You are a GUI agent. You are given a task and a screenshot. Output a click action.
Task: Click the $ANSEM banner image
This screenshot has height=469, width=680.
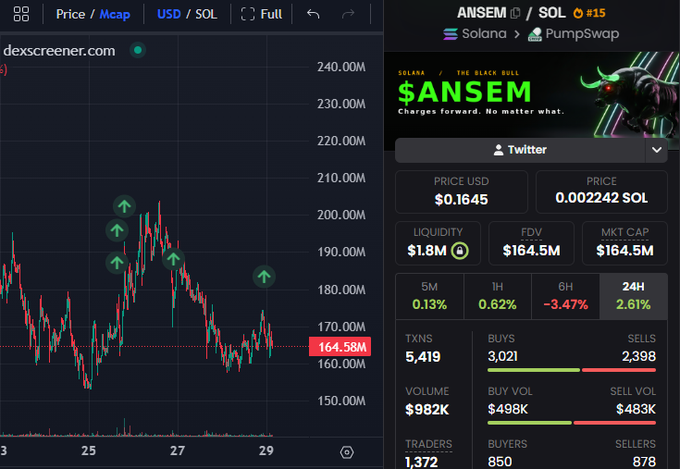pyautogui.click(x=532, y=95)
